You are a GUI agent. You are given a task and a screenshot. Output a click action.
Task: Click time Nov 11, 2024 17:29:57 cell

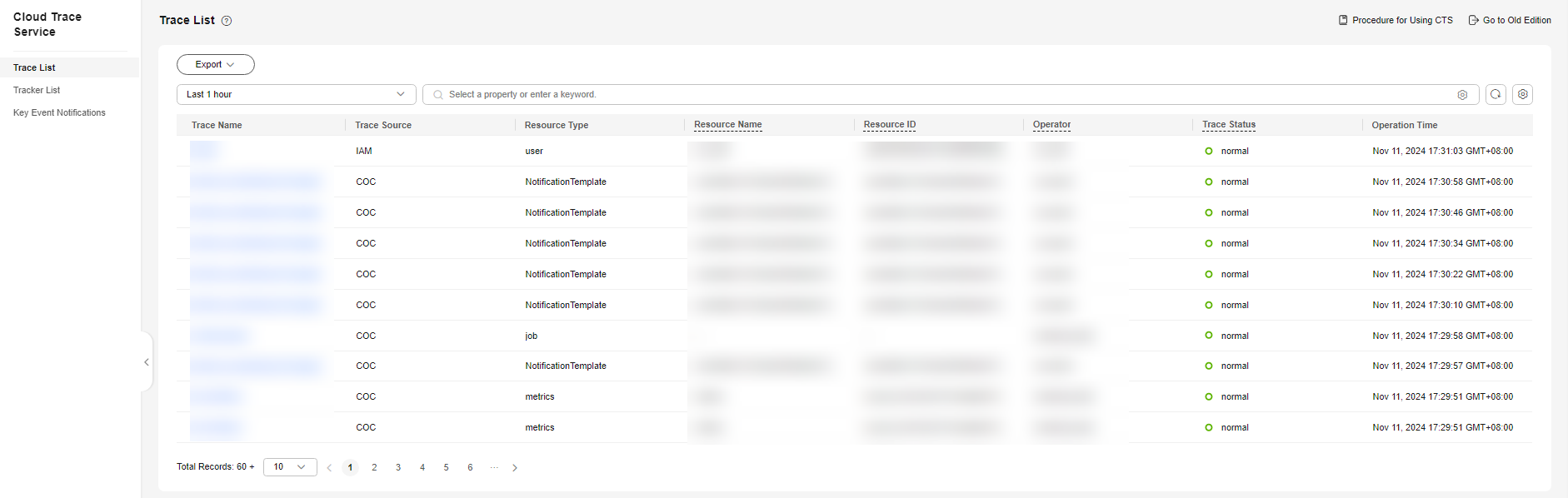pyautogui.click(x=1443, y=366)
